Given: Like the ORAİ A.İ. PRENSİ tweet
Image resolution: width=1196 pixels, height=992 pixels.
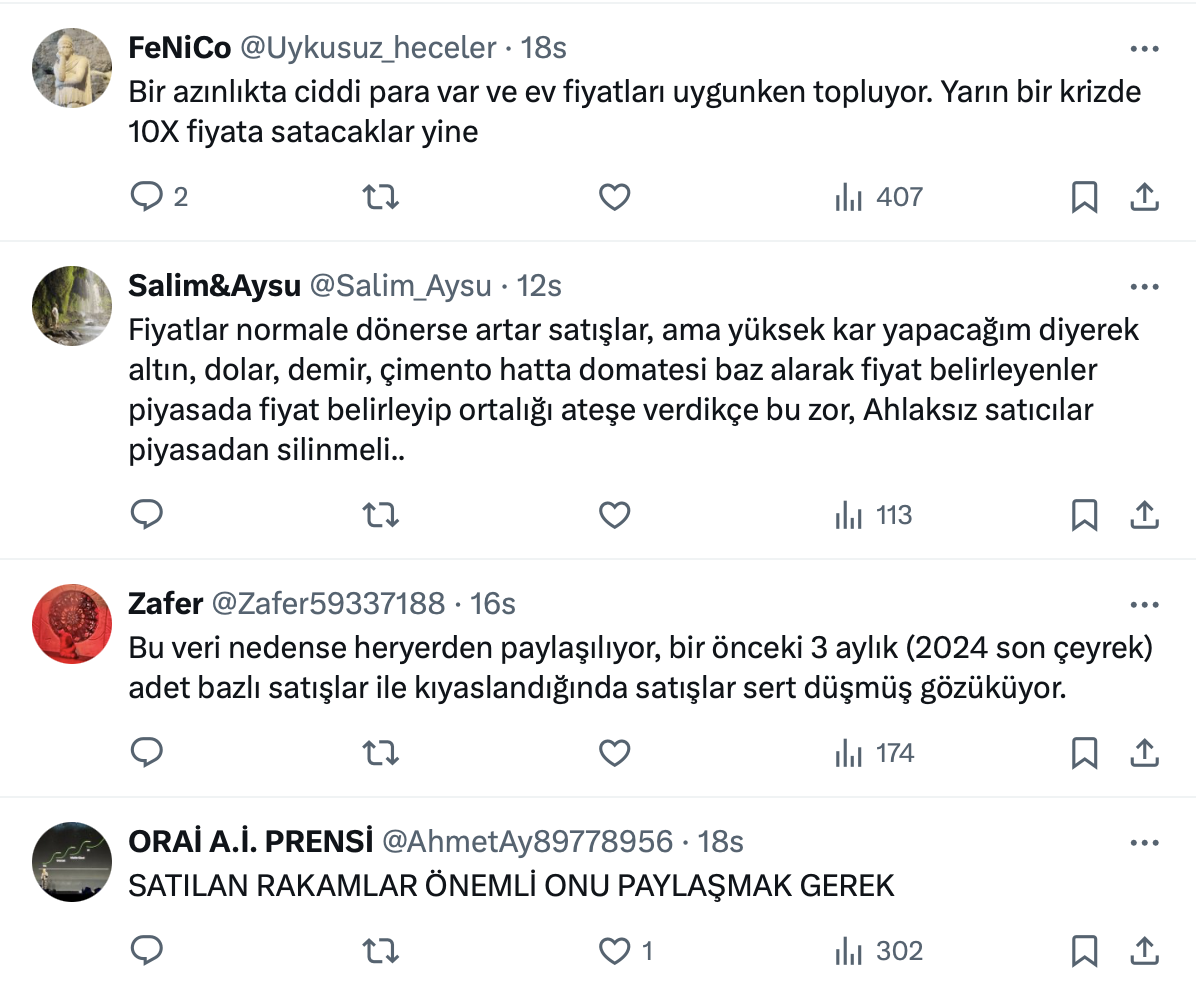Looking at the screenshot, I should 614,950.
